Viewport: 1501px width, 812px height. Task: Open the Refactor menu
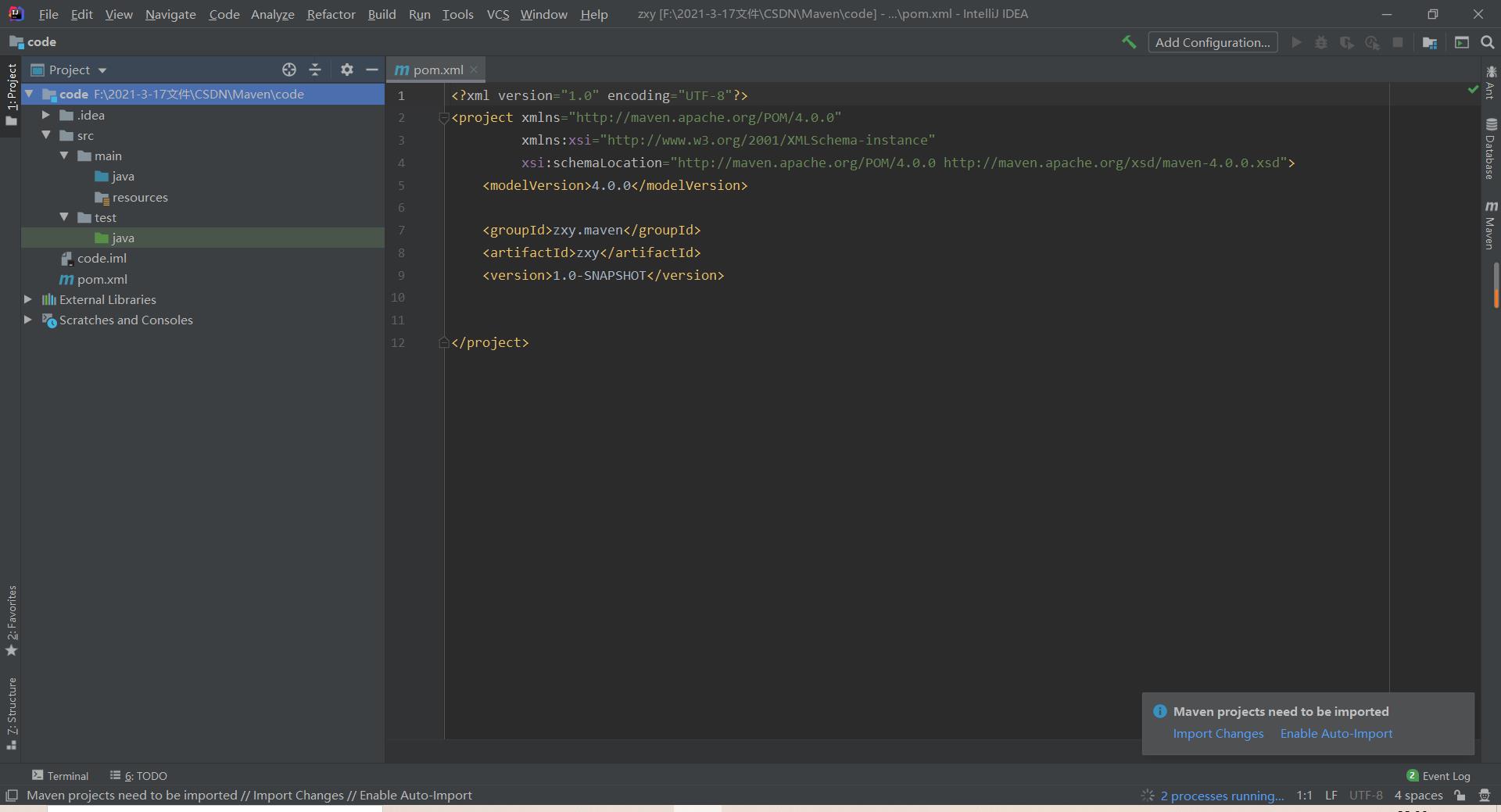pyautogui.click(x=331, y=14)
